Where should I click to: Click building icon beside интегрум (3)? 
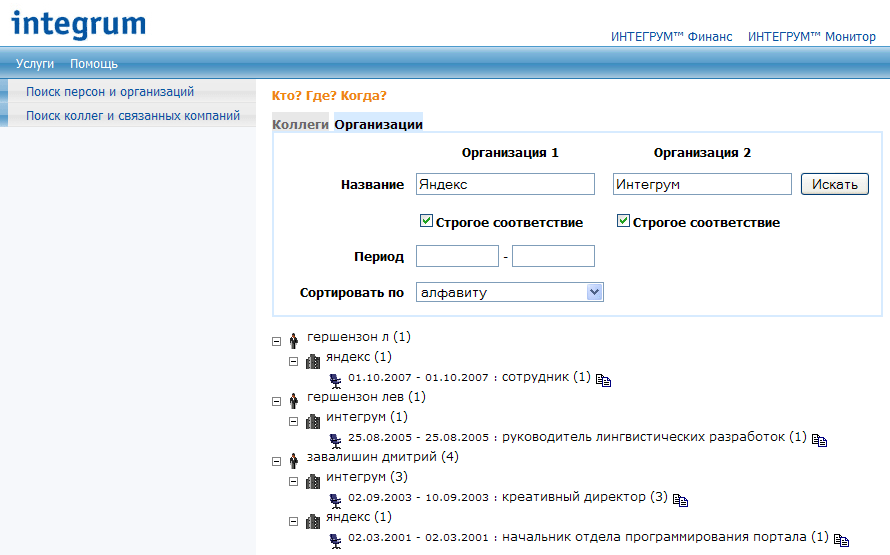313,481
